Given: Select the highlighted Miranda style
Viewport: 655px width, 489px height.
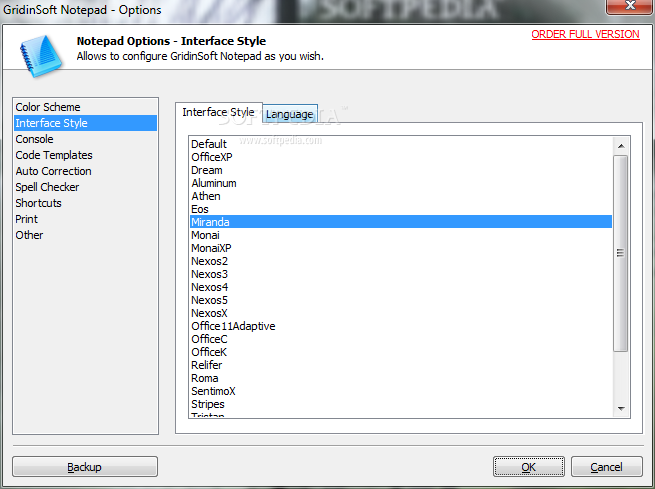Looking at the screenshot, I should point(401,222).
